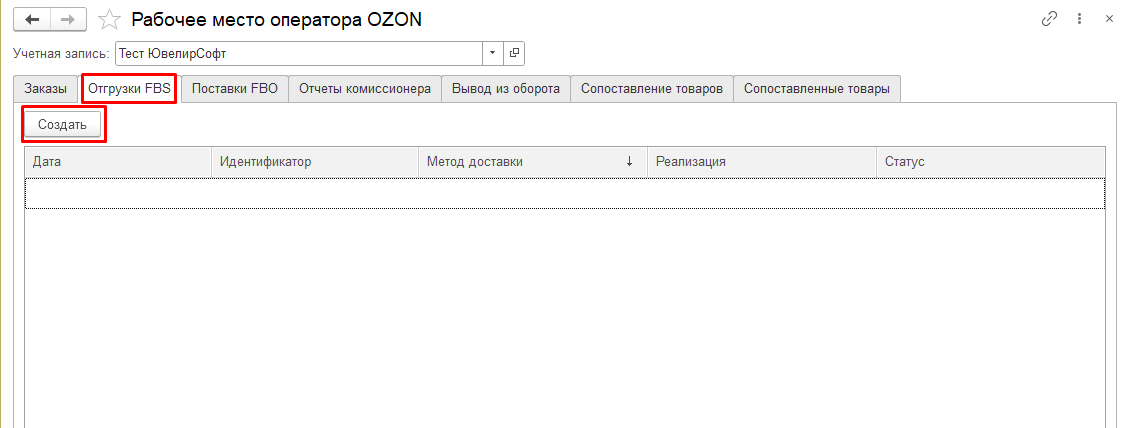Select the empty first row of the table
This screenshot has width=1124, height=428.
point(565,194)
